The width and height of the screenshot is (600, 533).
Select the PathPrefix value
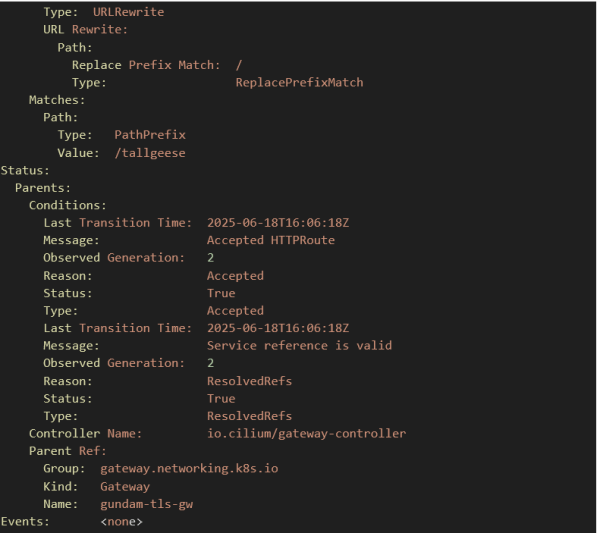(149, 135)
